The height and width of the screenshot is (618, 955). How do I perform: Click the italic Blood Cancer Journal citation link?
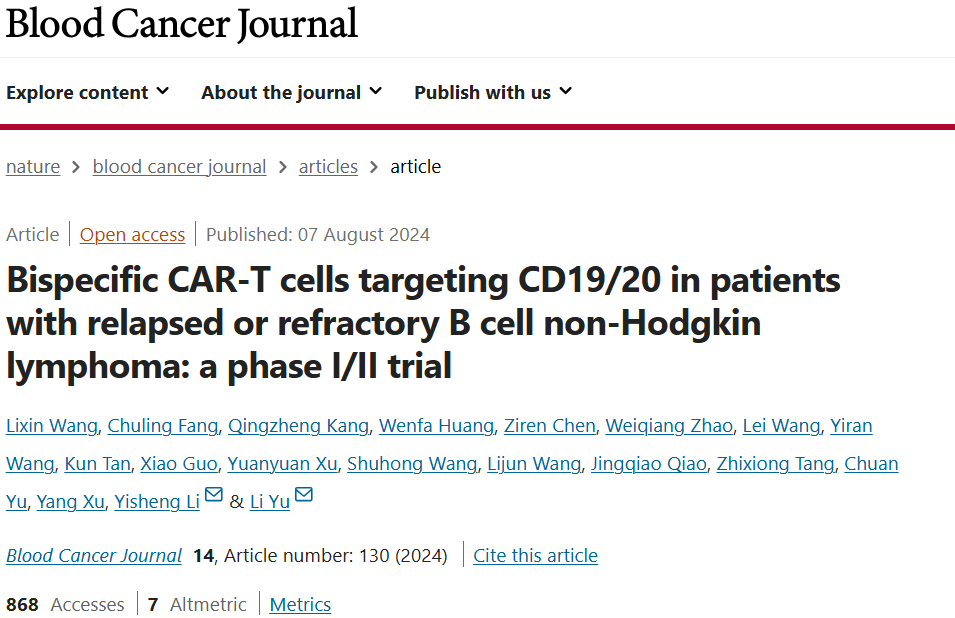tap(94, 556)
